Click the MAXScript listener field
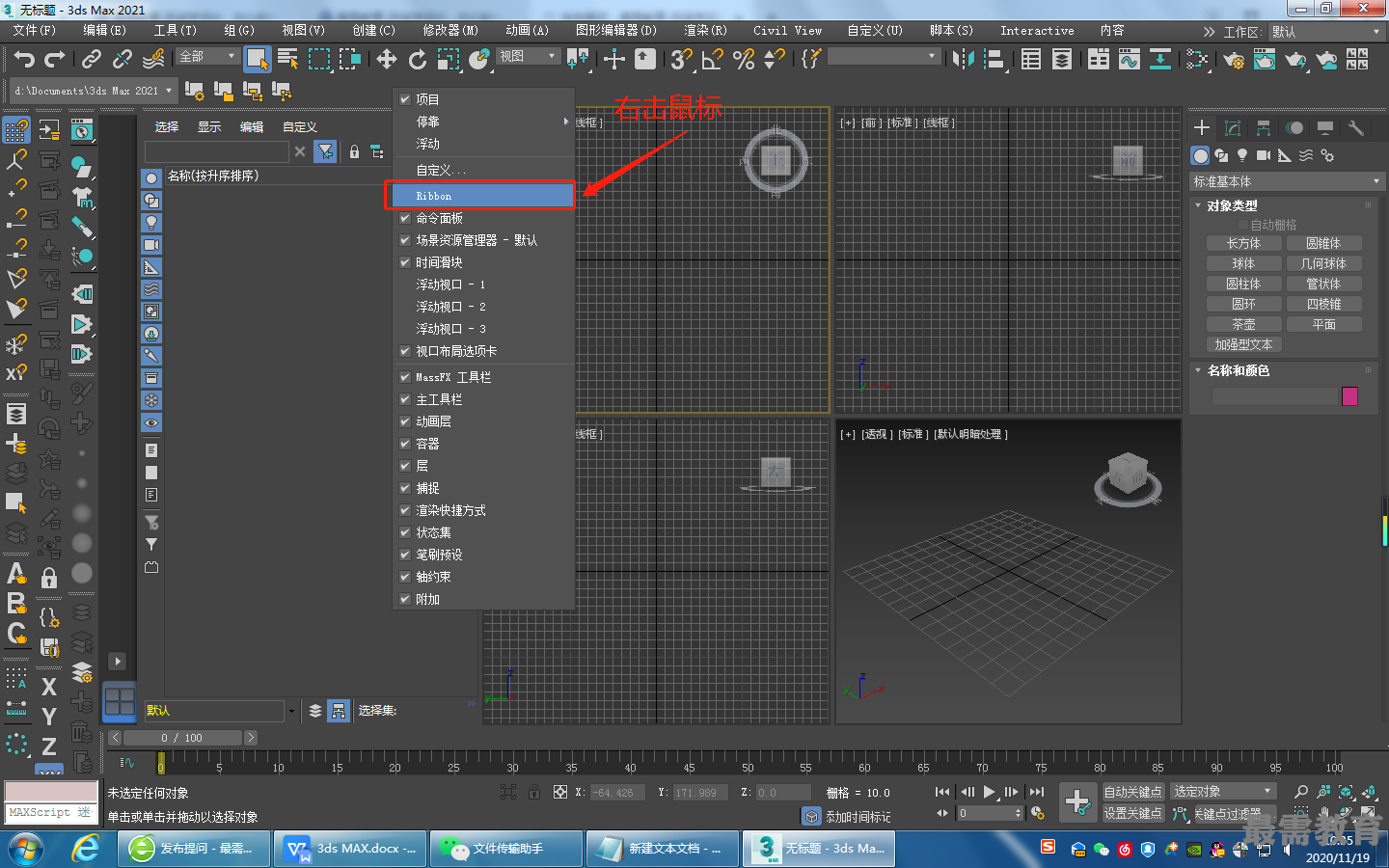 coord(51,812)
